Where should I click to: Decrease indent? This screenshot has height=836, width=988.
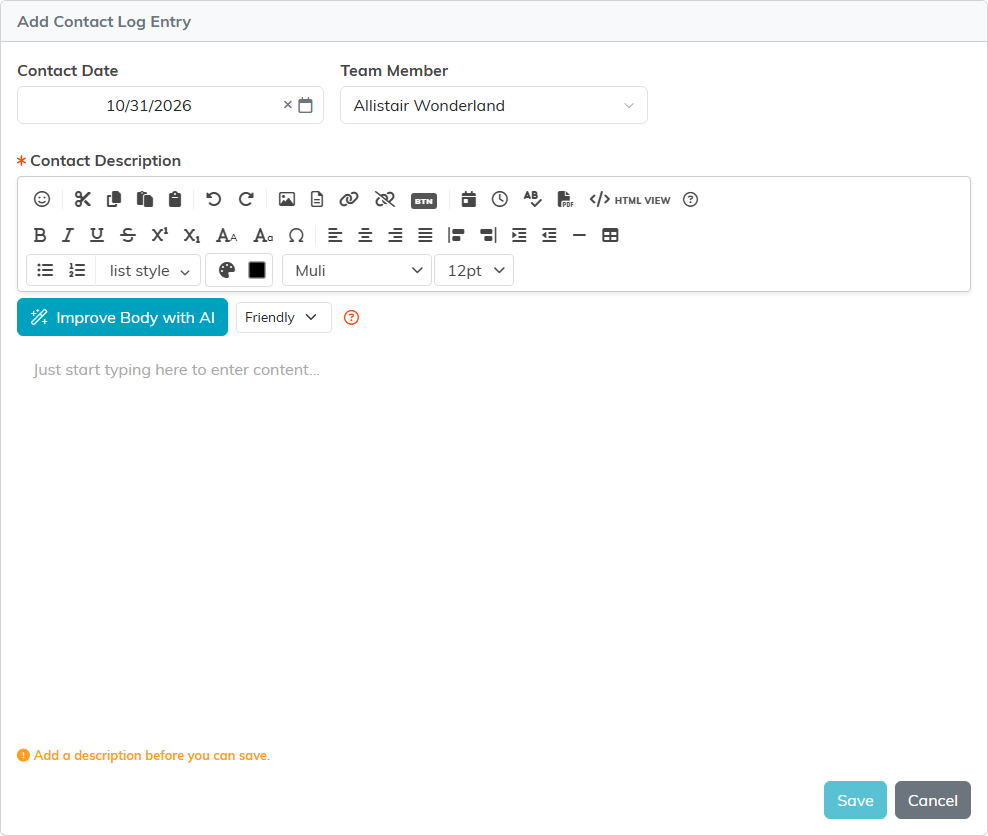[x=549, y=235]
